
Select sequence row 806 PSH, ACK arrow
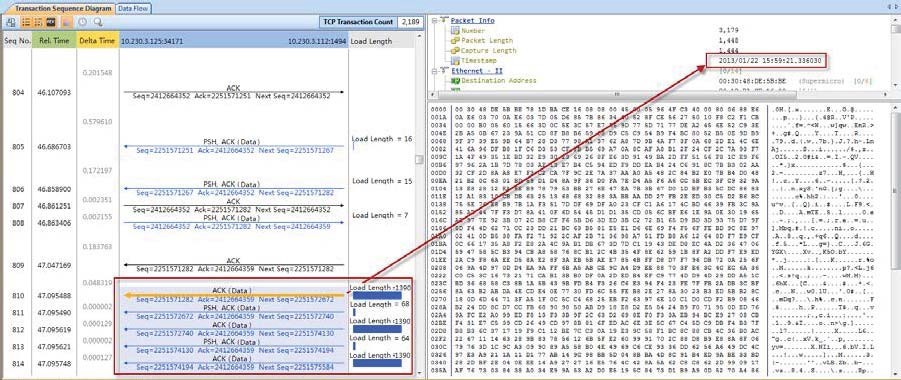tap(233, 188)
